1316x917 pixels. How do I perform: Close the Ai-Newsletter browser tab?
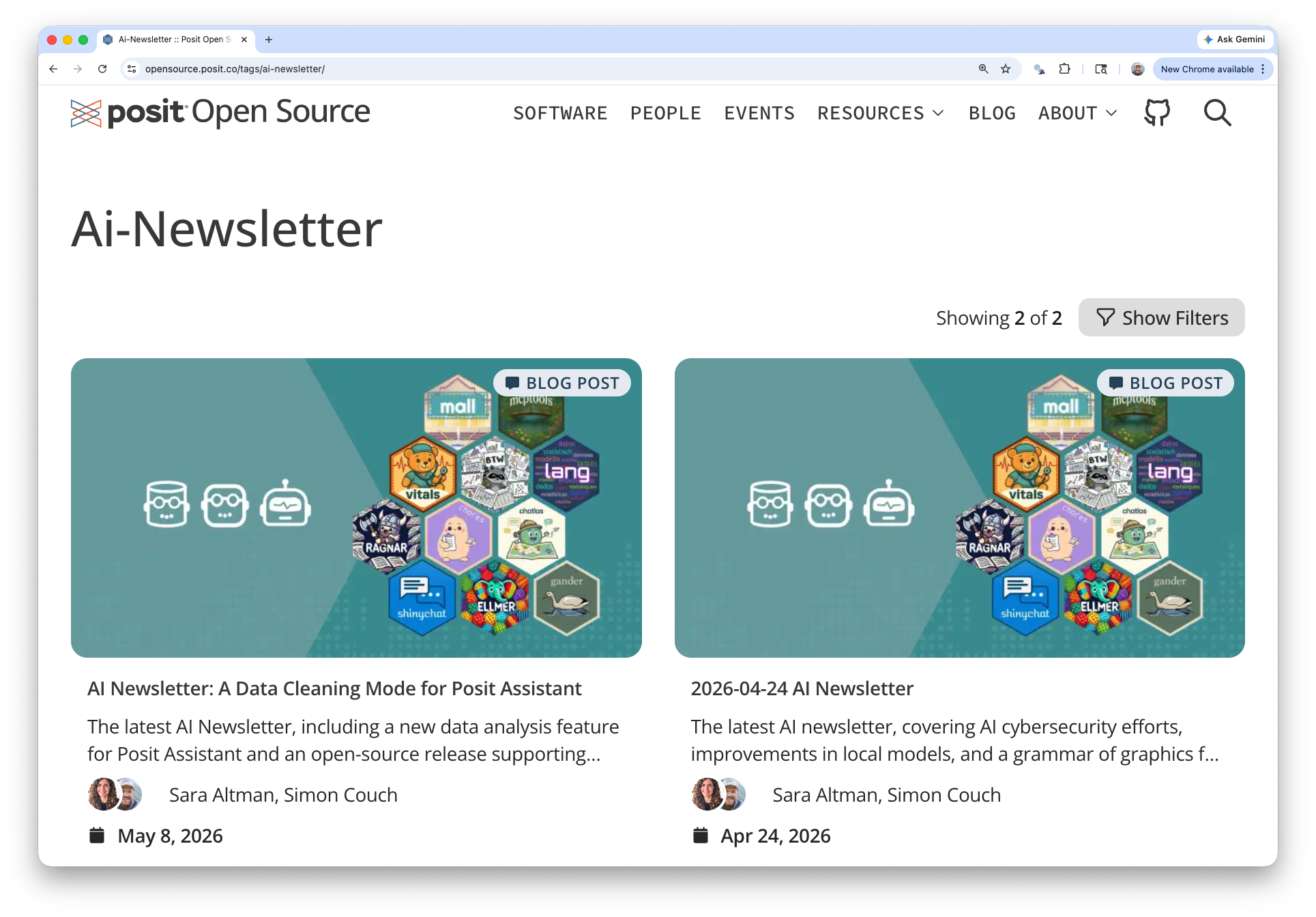point(244,40)
